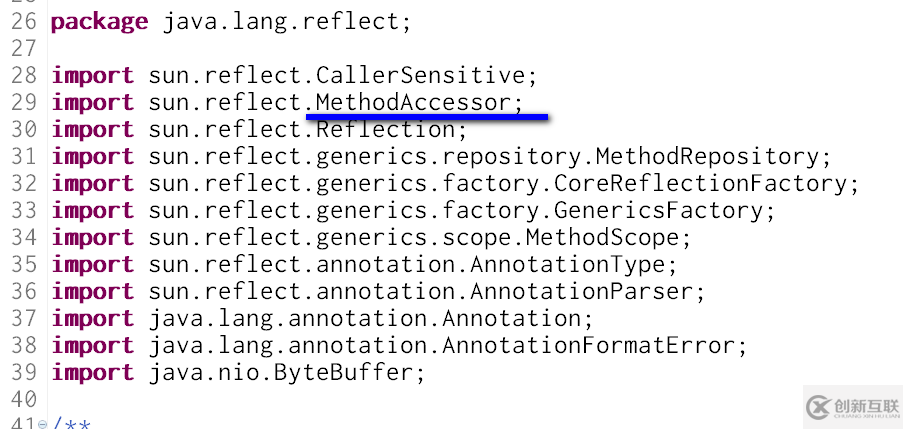Click the package keyword on line 26
Image resolution: width=903 pixels, height=429 pixels.
click(x=98, y=21)
